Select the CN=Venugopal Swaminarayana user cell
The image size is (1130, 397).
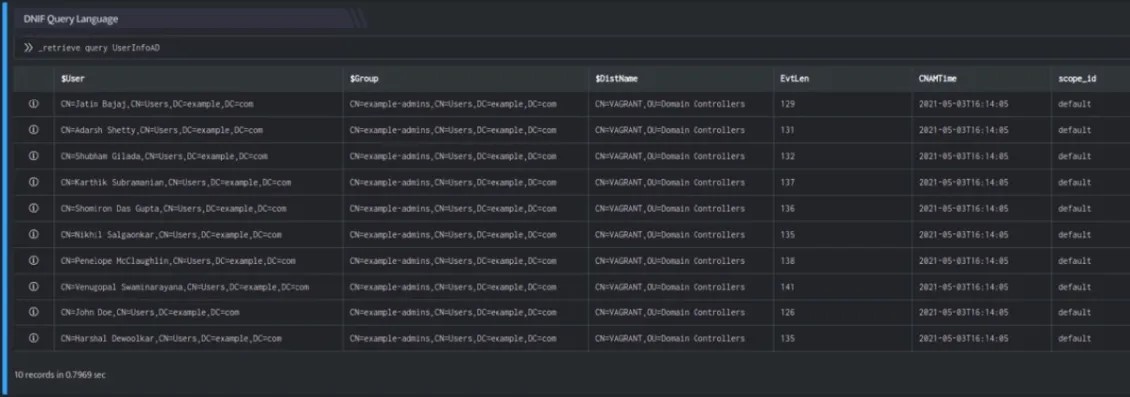(x=198, y=287)
